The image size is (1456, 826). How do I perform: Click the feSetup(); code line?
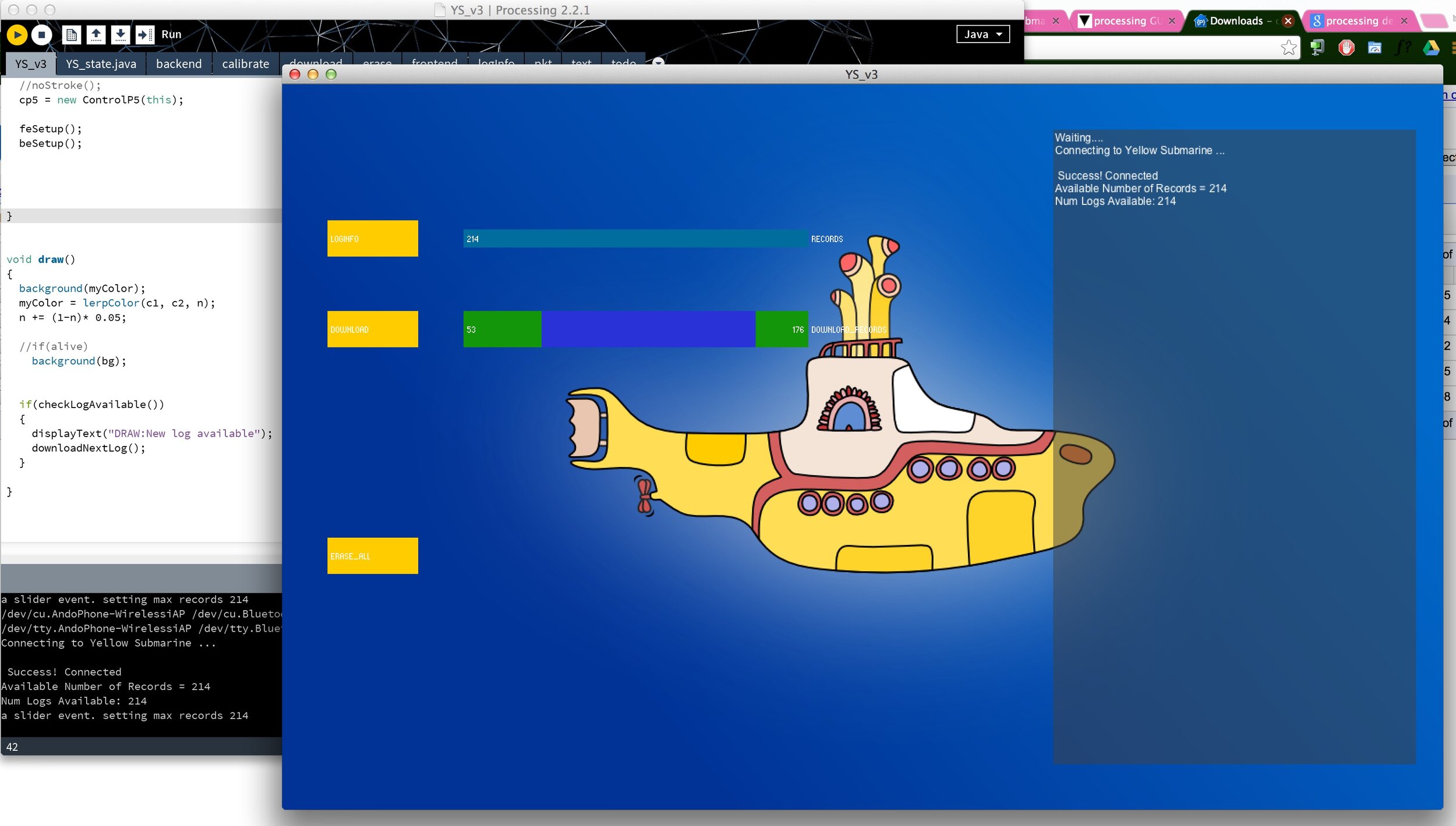50,129
